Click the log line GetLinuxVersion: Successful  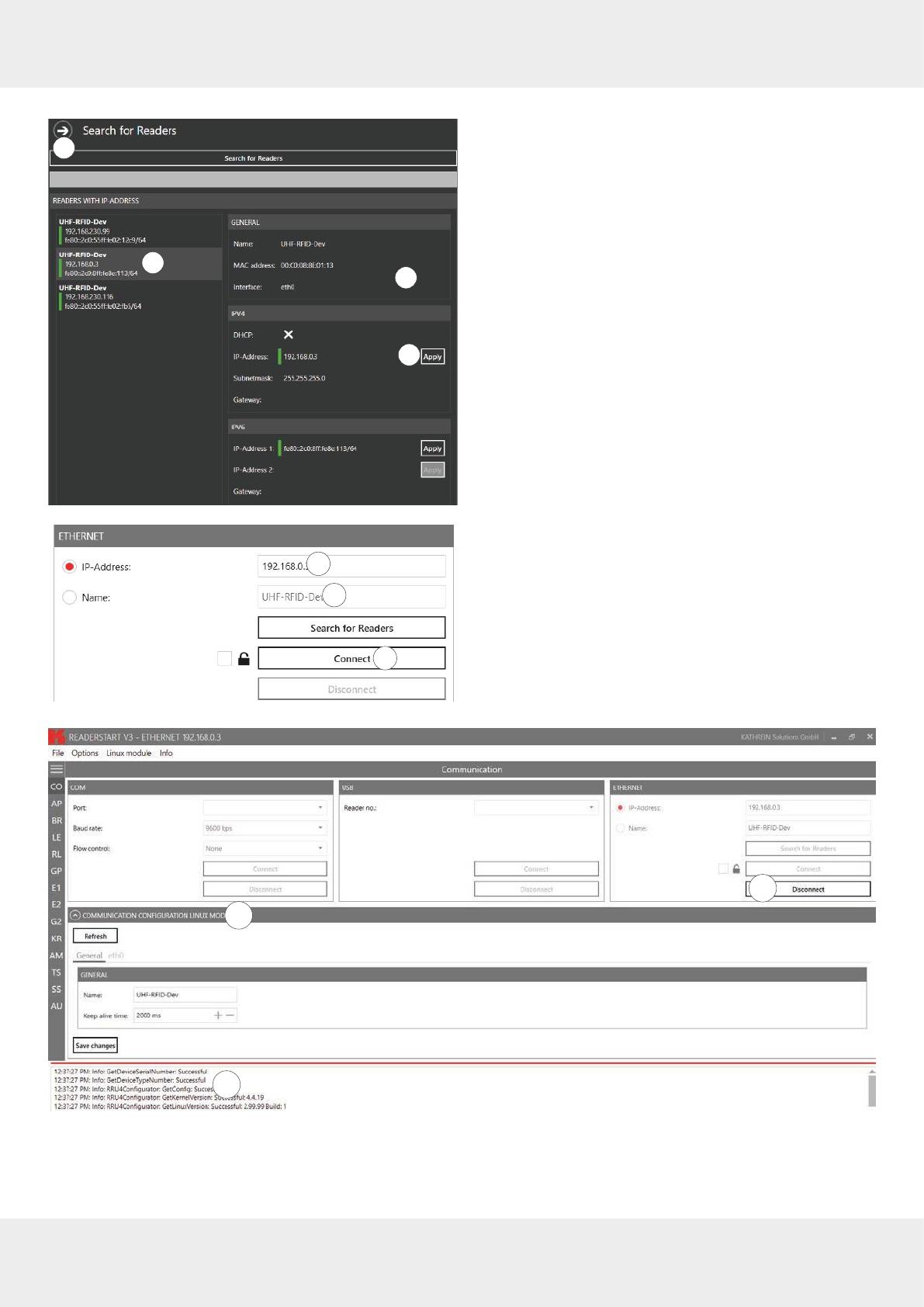coord(170,1107)
